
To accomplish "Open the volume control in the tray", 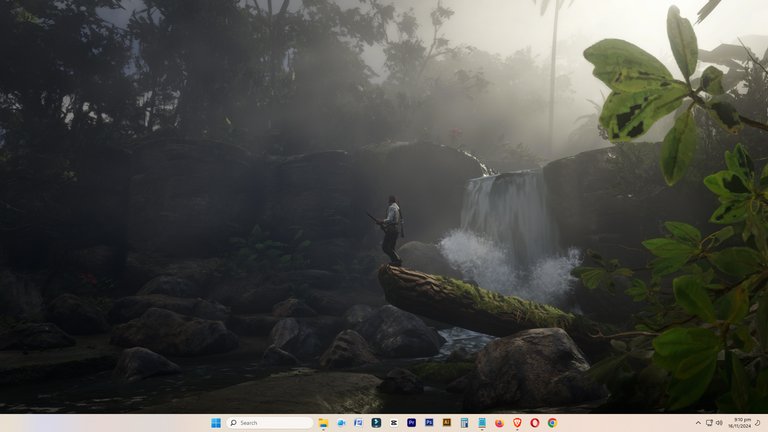I will pos(719,423).
